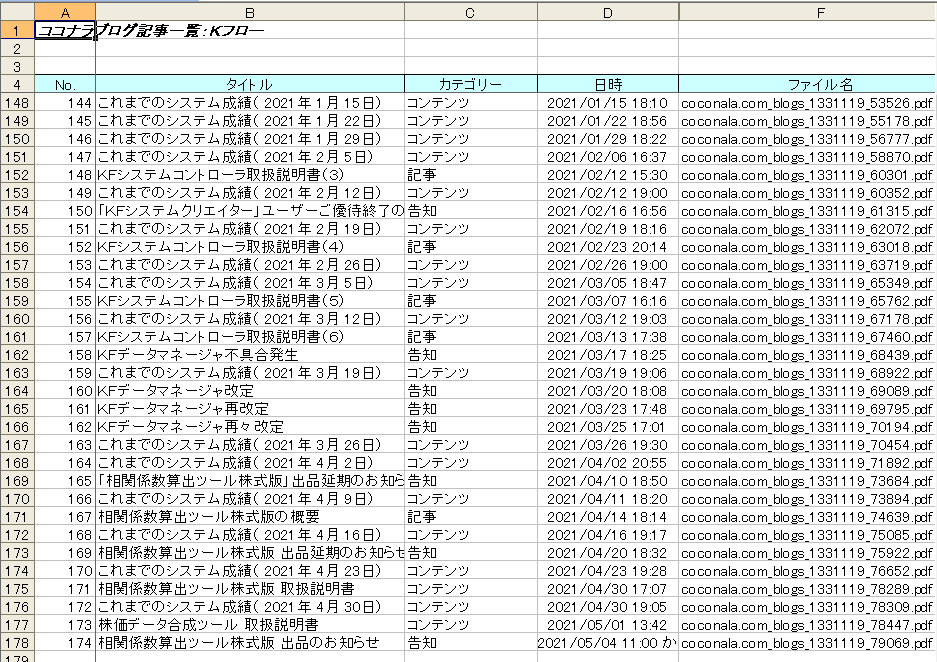Select file cell coconala.com_blogs_1331119_68439.pdf
Screen dimensions: 937x662
[807, 355]
